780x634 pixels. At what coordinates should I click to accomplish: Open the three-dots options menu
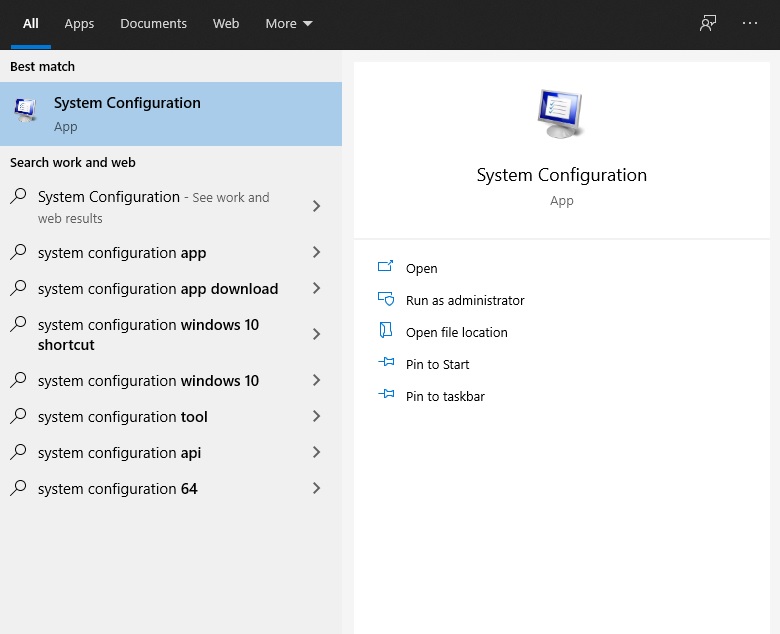[750, 23]
